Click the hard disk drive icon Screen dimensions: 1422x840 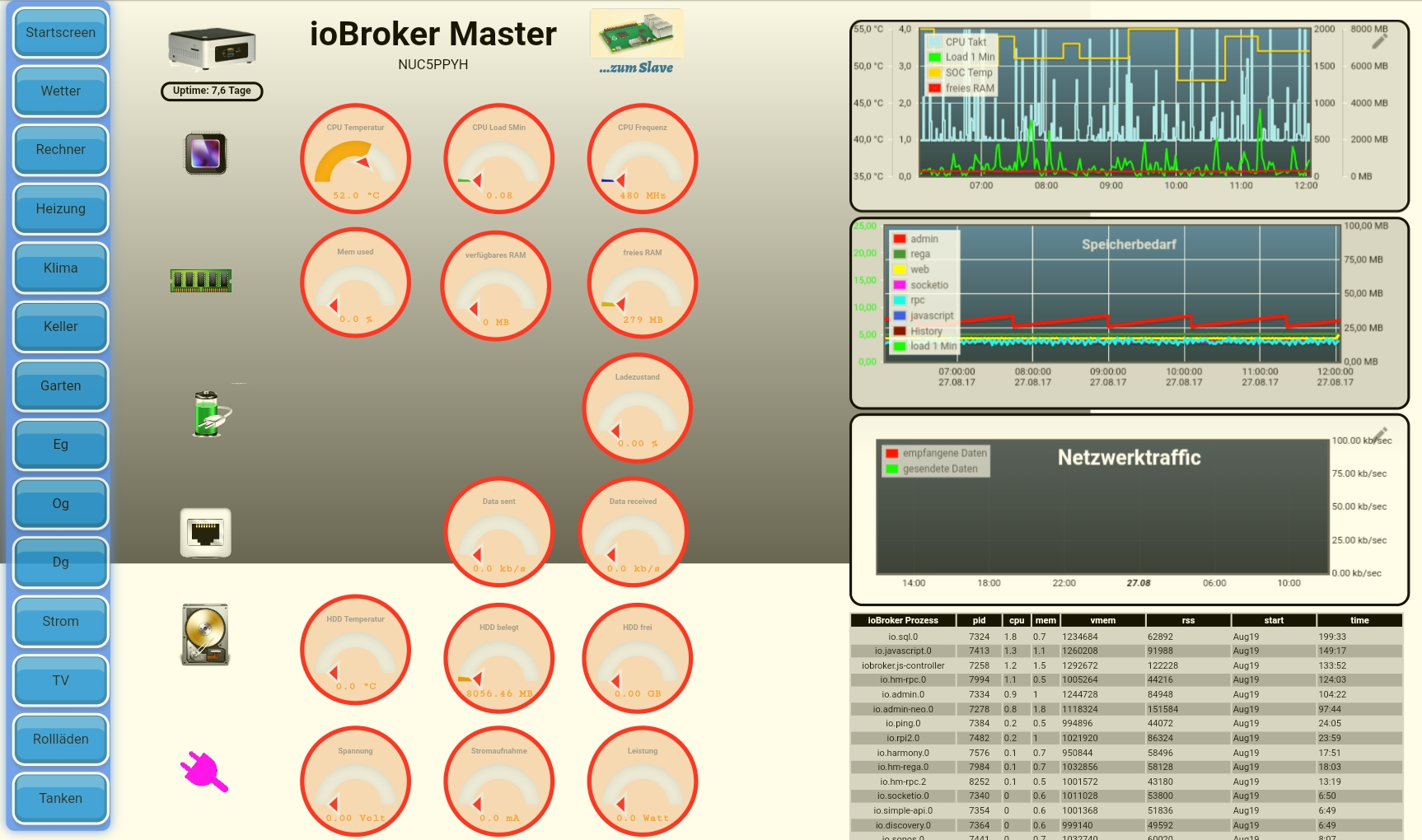205,635
